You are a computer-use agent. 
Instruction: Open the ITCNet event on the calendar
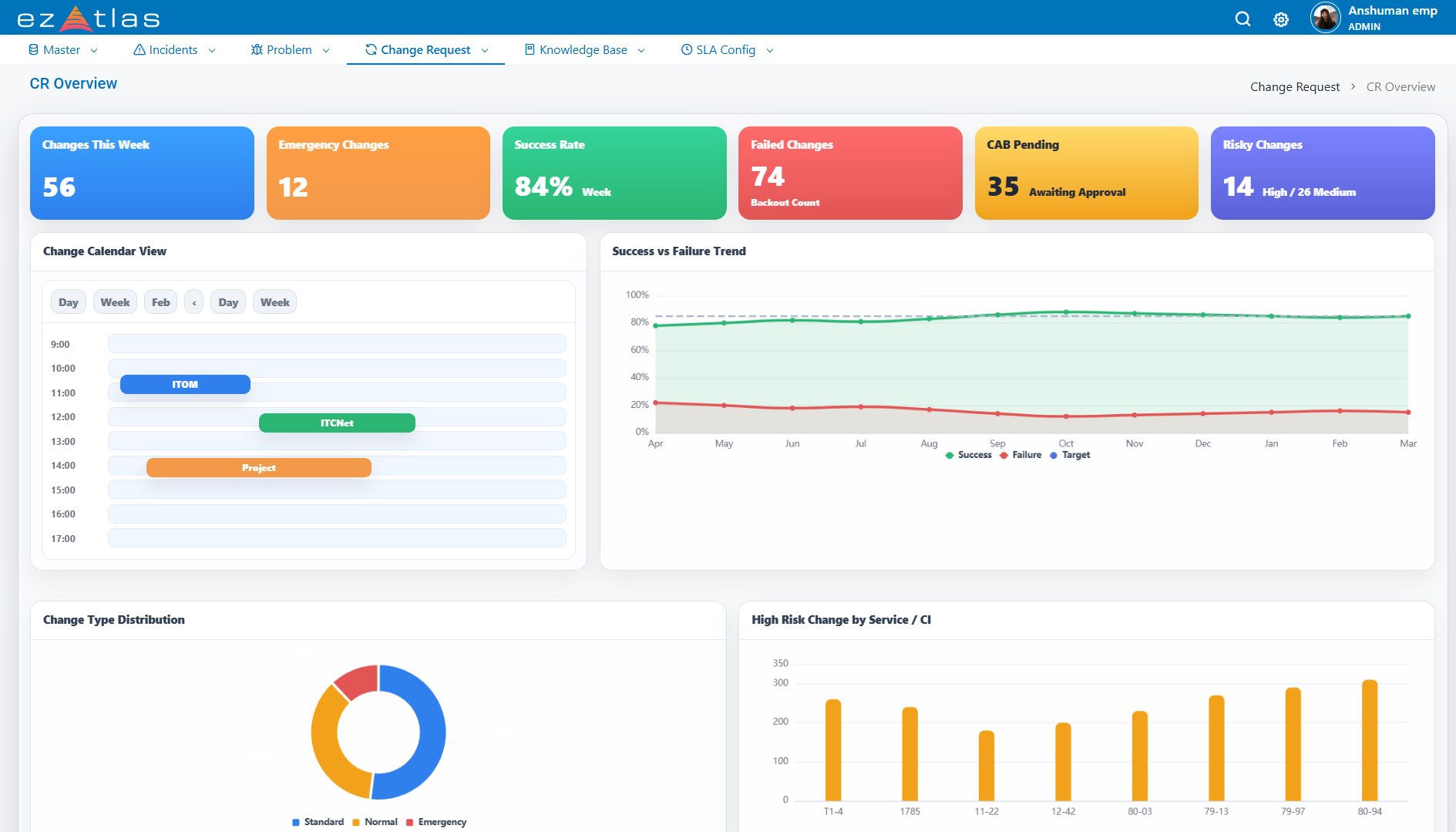pos(337,423)
